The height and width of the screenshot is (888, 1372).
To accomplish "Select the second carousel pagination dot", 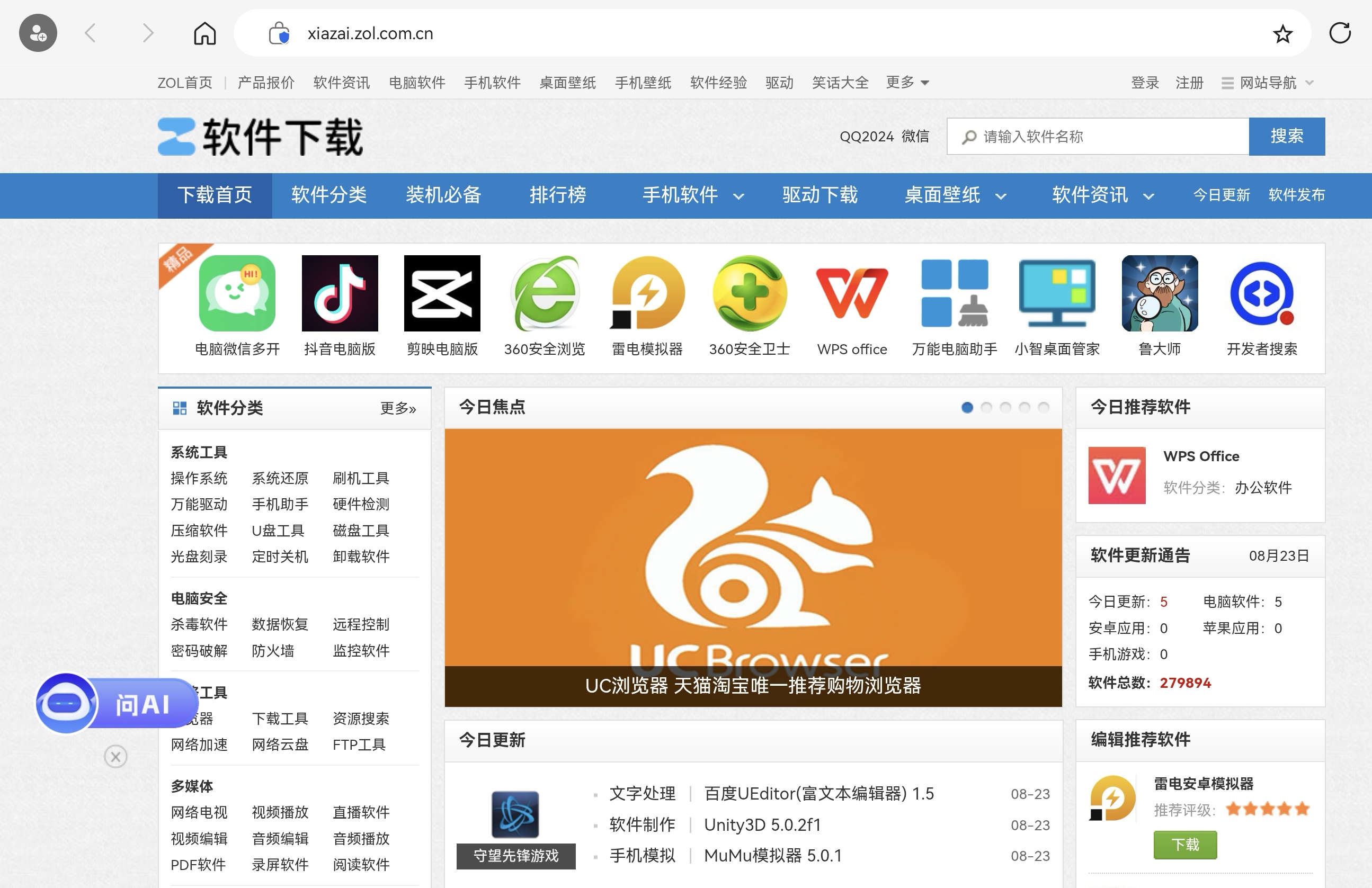I will 986,407.
